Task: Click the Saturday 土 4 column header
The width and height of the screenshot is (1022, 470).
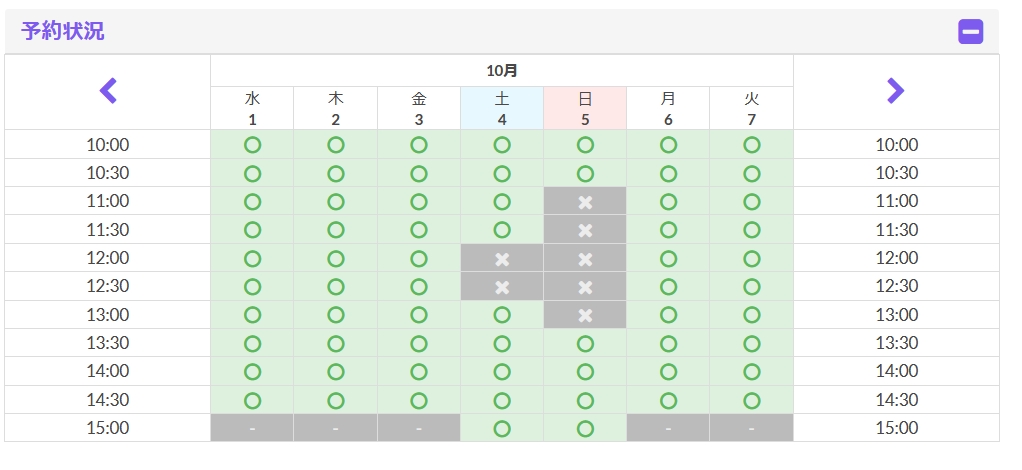Action: coord(502,108)
